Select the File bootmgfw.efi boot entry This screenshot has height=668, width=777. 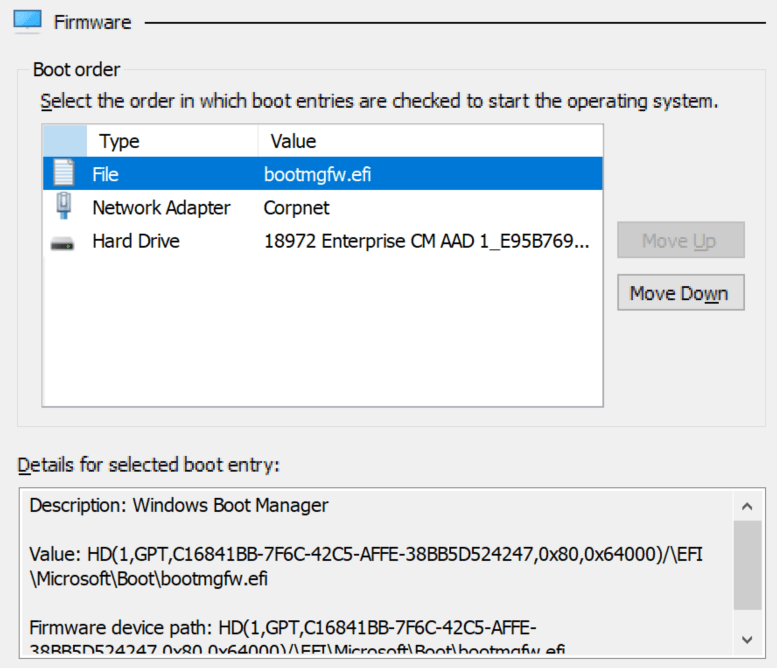[x=323, y=173]
